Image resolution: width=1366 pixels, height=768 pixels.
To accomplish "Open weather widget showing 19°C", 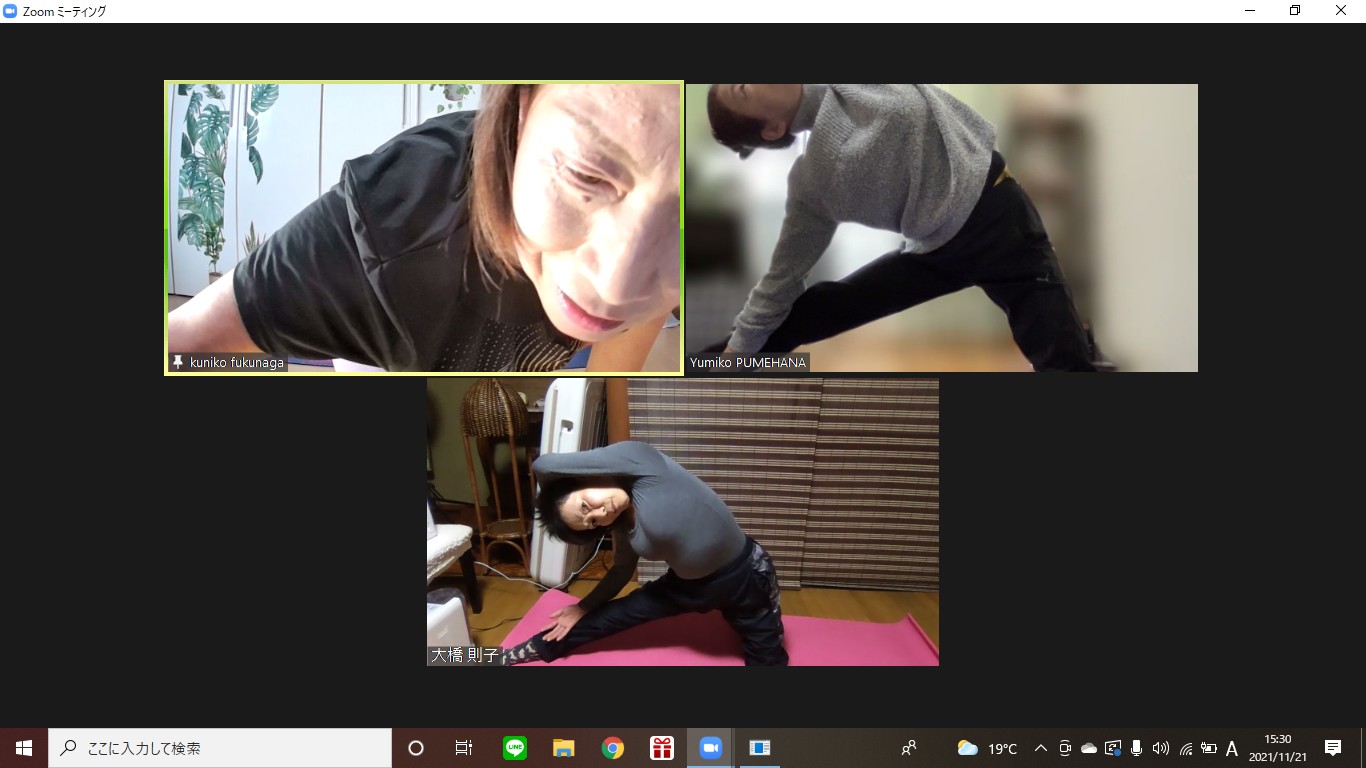I will (x=988, y=748).
